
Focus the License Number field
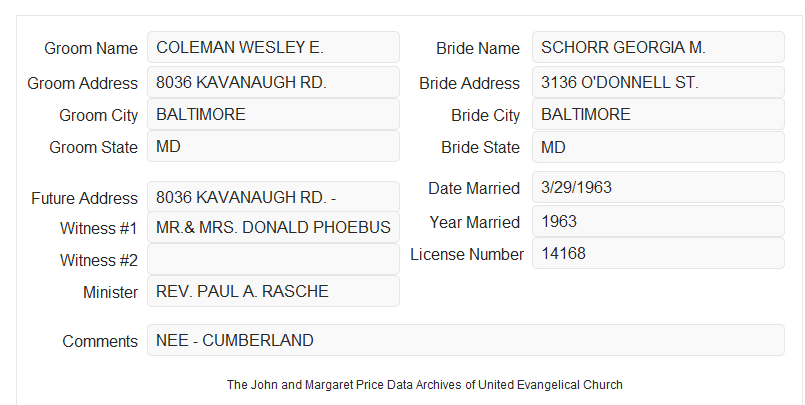658,253
